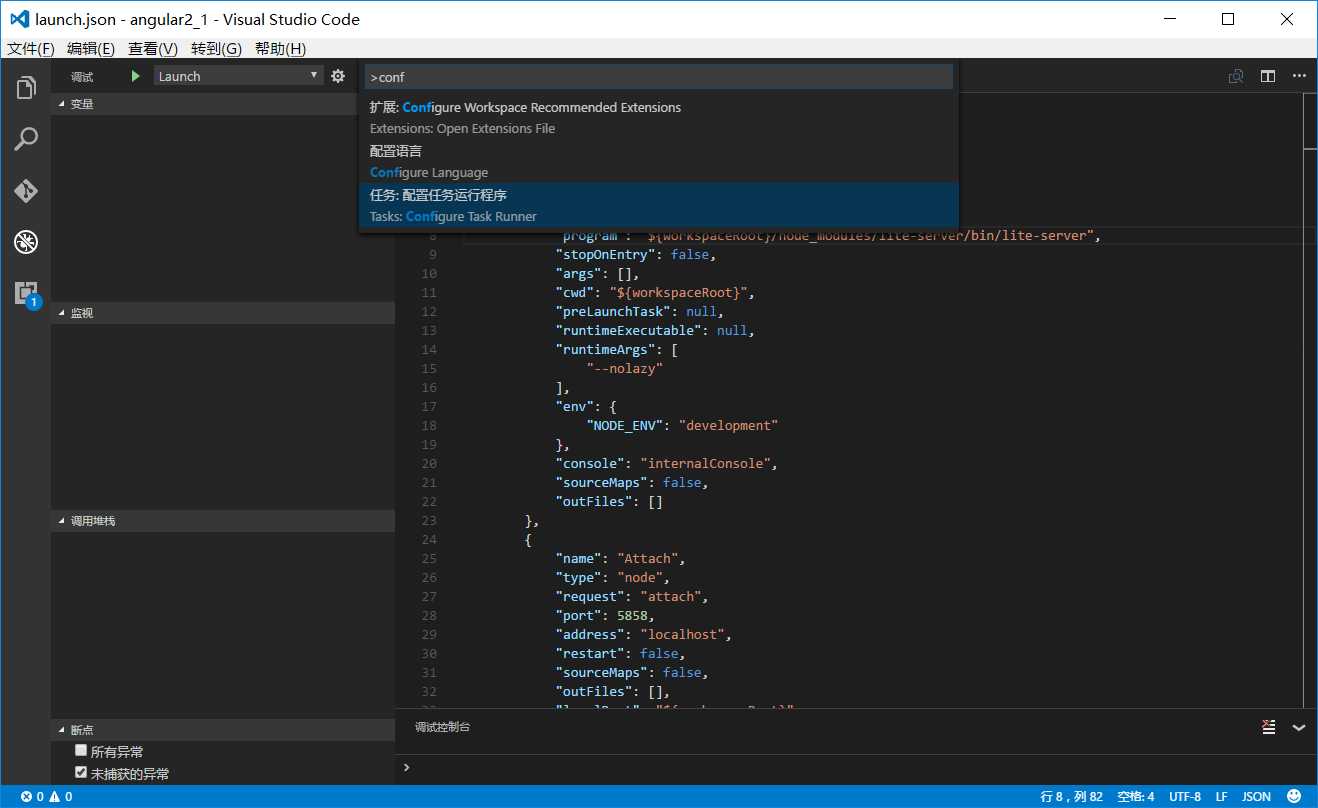Collapse the 变量 section
The image size is (1318, 808).
pyautogui.click(x=223, y=104)
